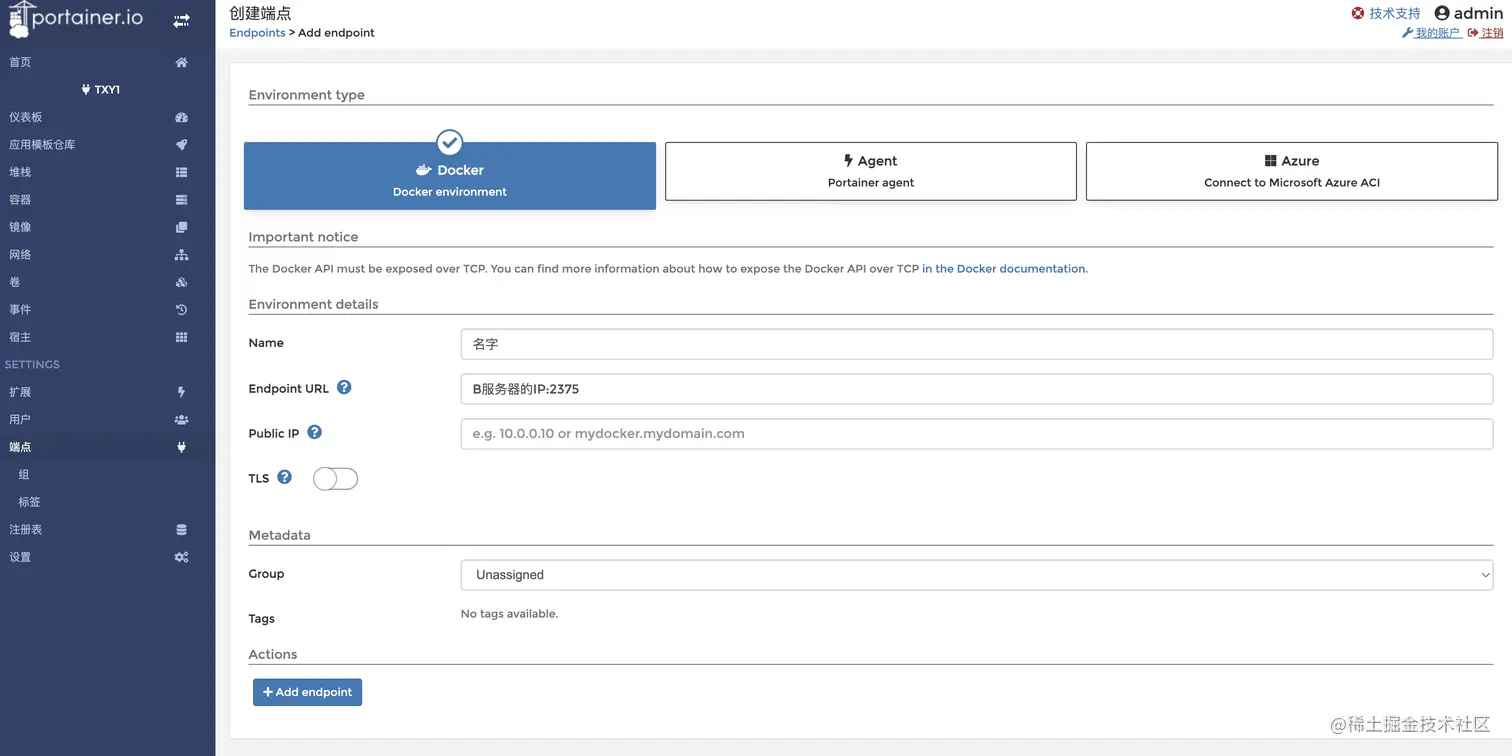Click the plug icon beside 端点
Image resolution: width=1512 pixels, height=756 pixels.
point(181,447)
